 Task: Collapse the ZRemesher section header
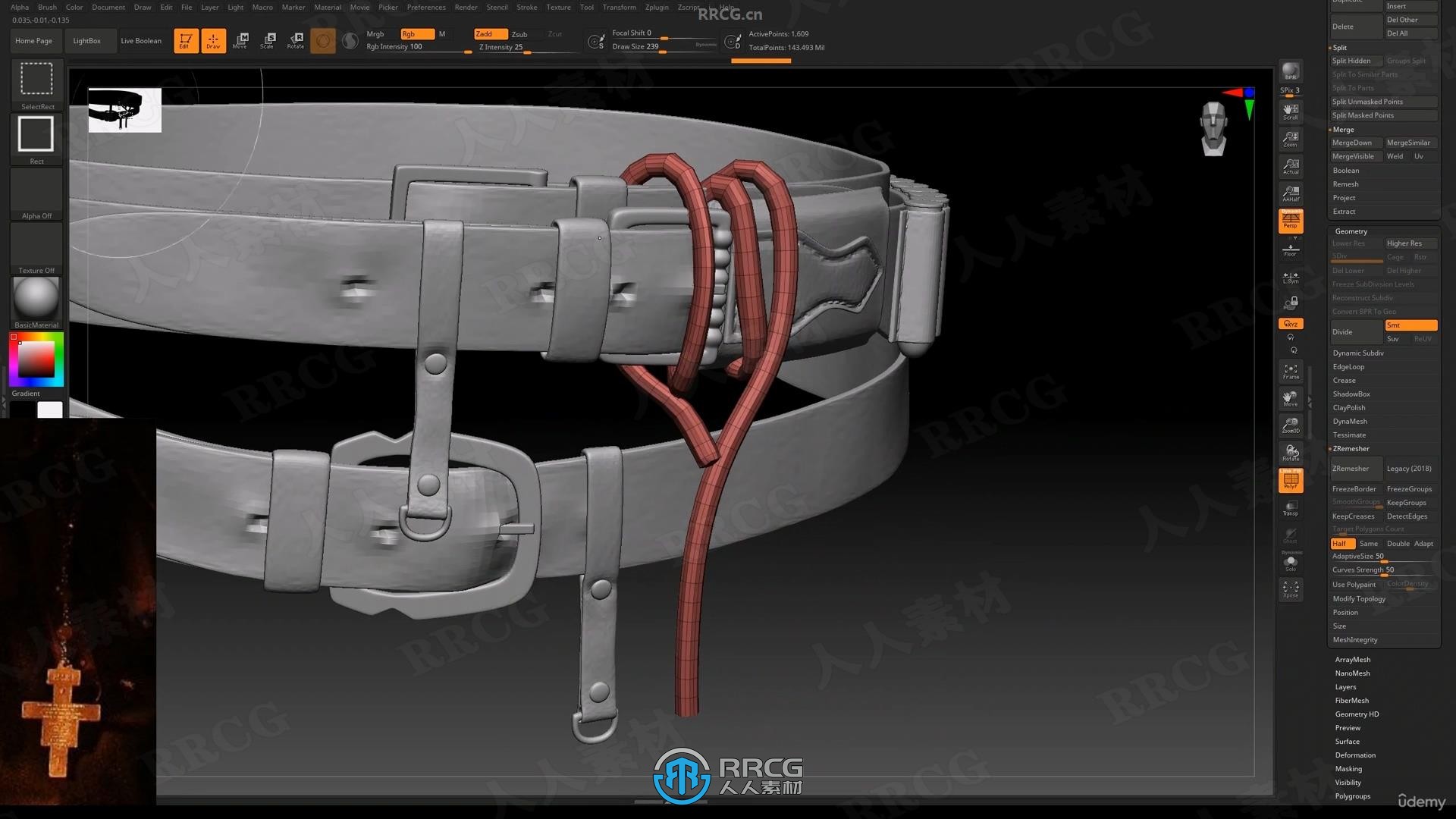(x=1351, y=448)
